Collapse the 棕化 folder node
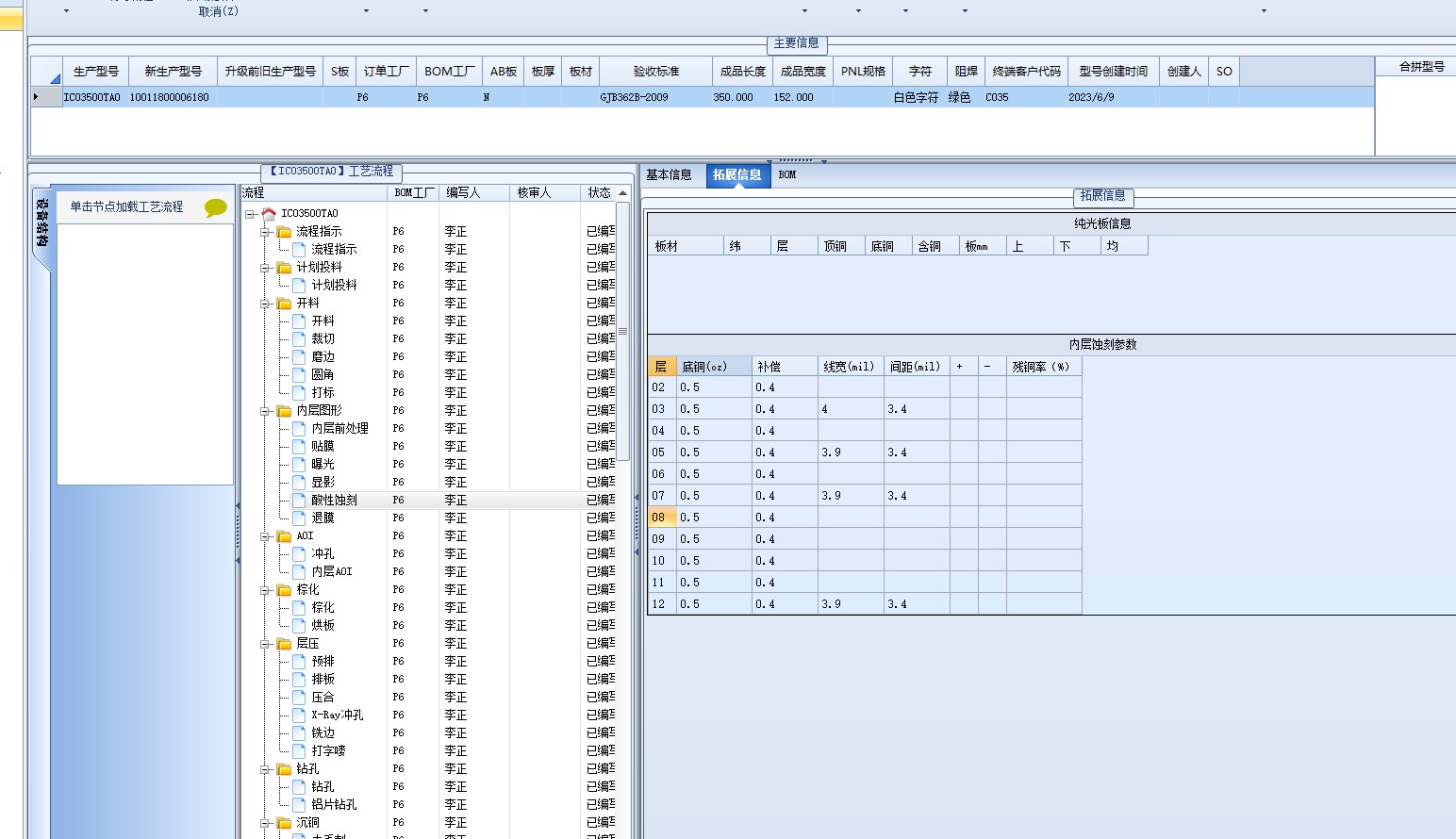 (266, 590)
